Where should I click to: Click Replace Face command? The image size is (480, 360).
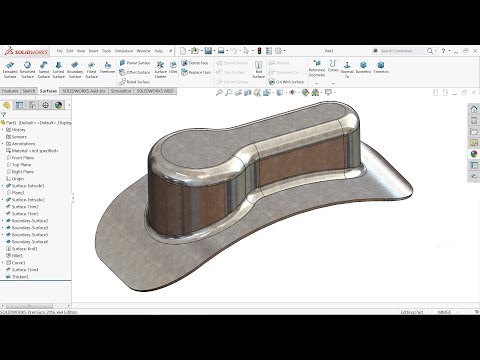196,72
